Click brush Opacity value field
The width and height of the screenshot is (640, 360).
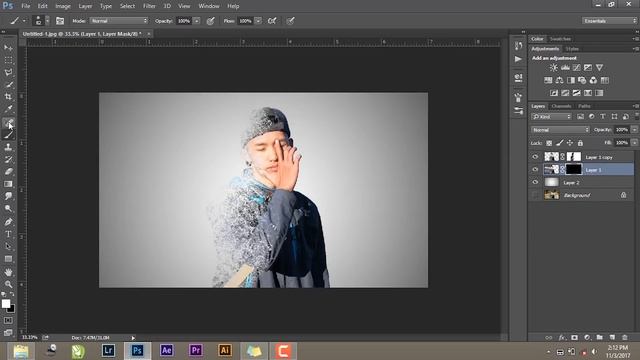coord(184,21)
